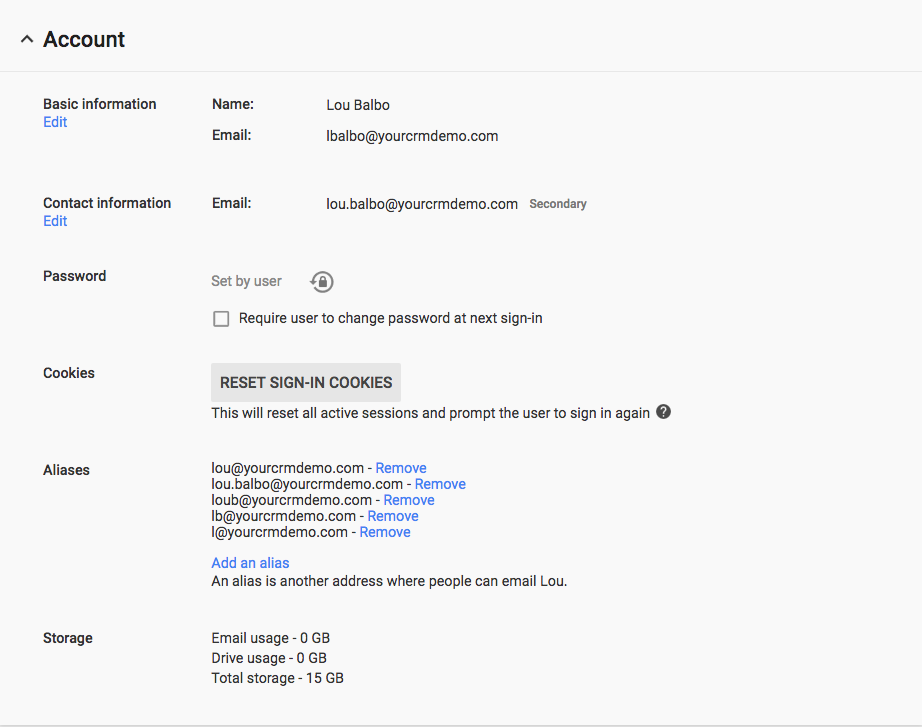Remove alias loub@yourcrmdemo.com
This screenshot has height=727, width=922.
click(409, 500)
